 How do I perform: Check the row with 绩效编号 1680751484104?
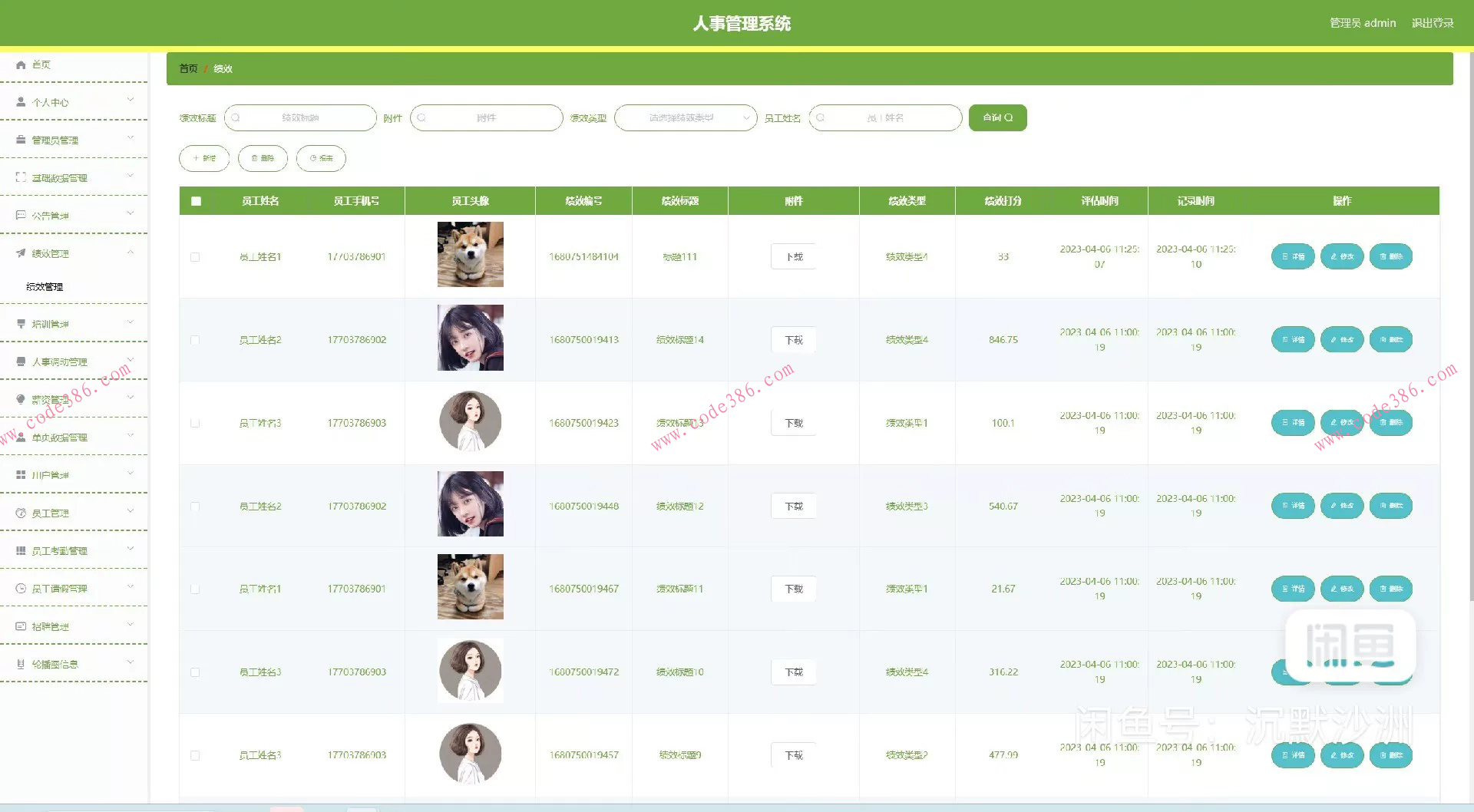tap(195, 257)
